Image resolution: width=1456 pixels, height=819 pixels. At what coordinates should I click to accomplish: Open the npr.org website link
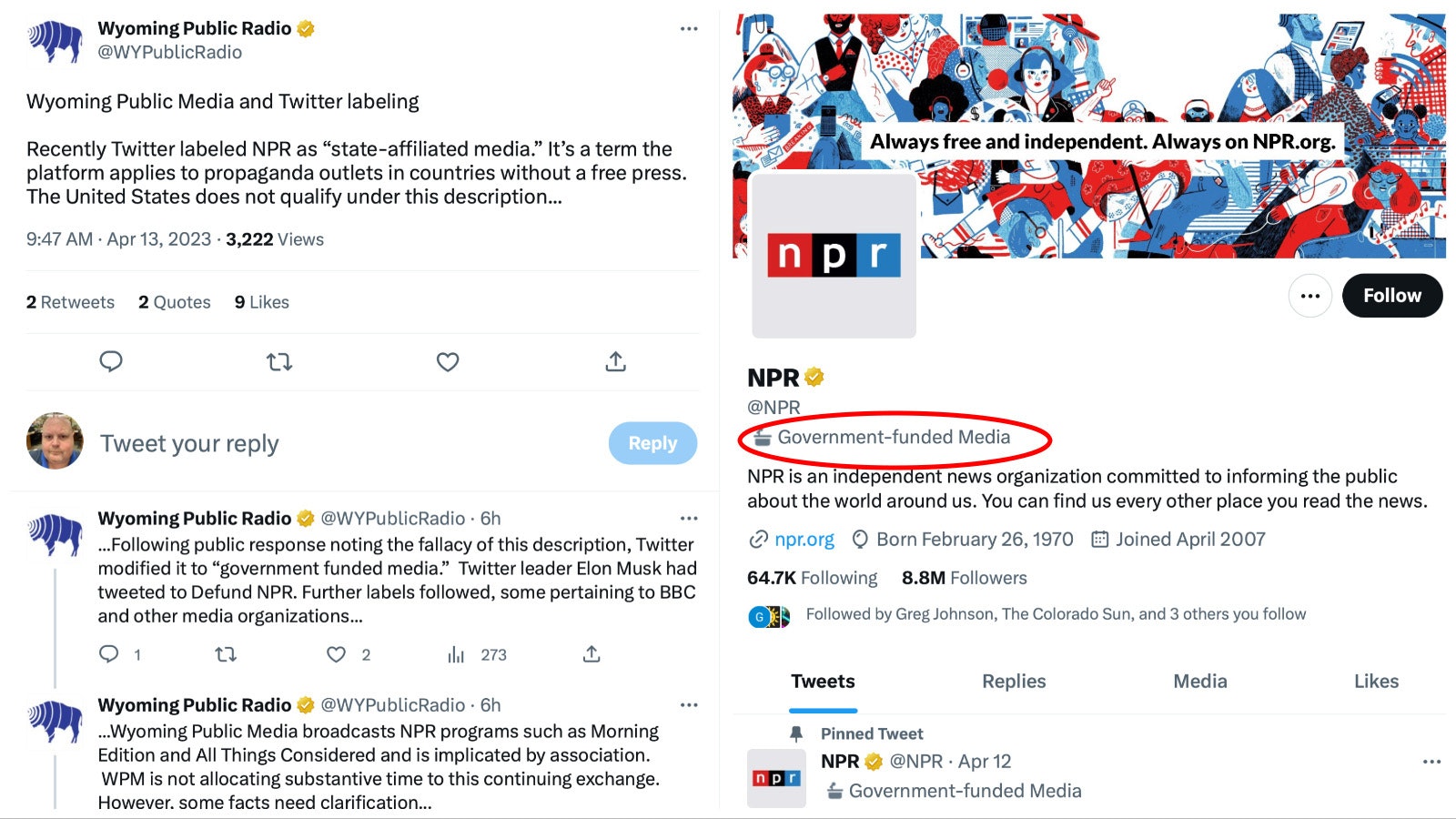tap(804, 540)
